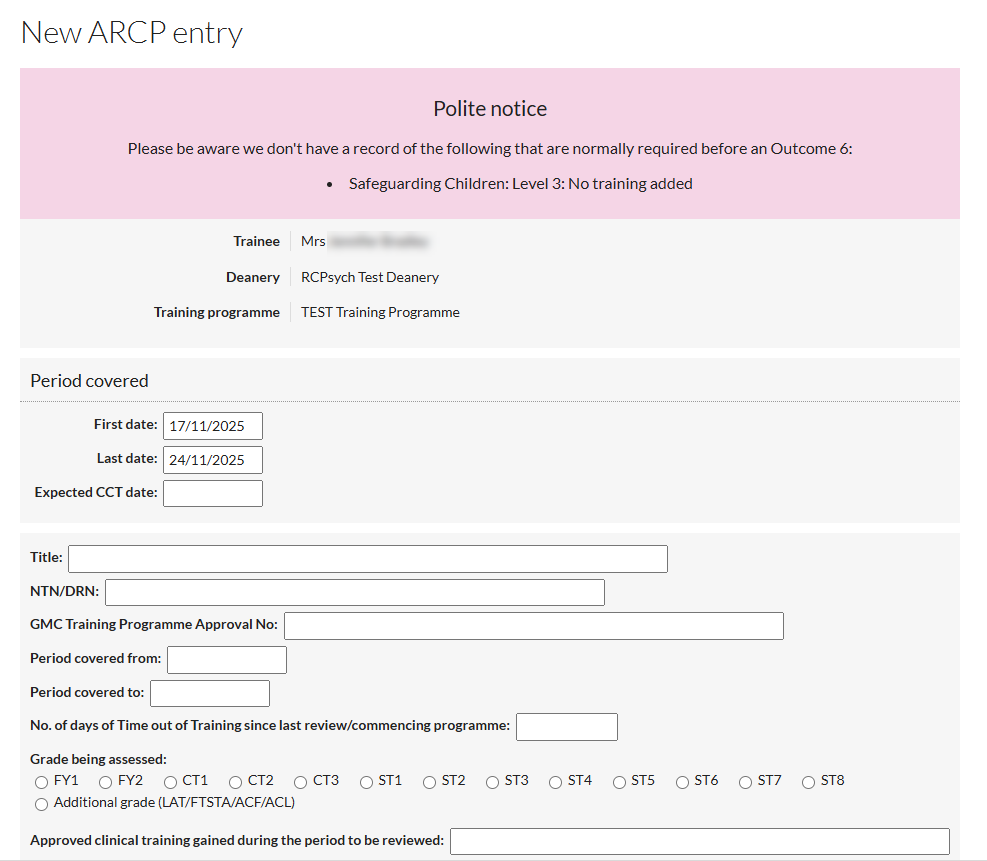Select the ST2 radio button
987x861 pixels.
(x=429, y=782)
